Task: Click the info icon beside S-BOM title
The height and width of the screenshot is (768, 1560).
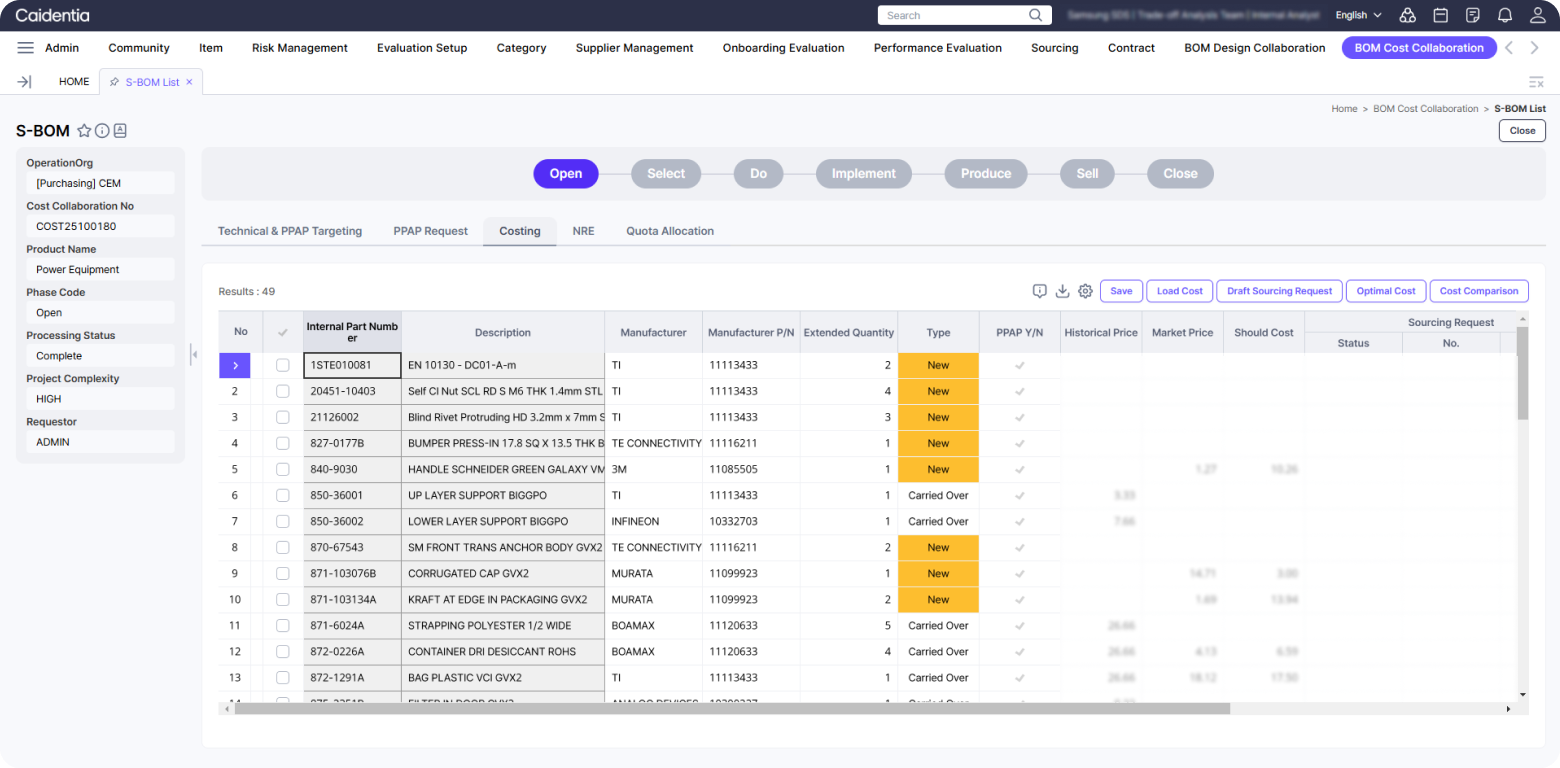Action: click(x=102, y=131)
